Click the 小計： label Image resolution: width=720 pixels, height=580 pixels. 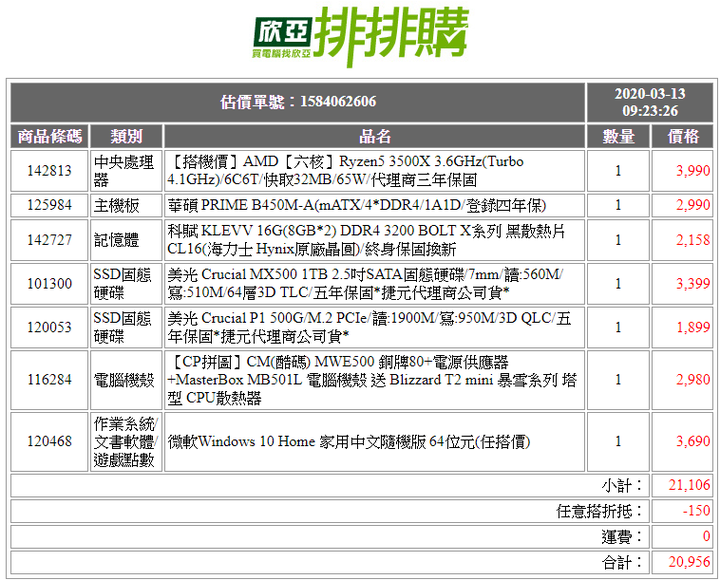(623, 485)
